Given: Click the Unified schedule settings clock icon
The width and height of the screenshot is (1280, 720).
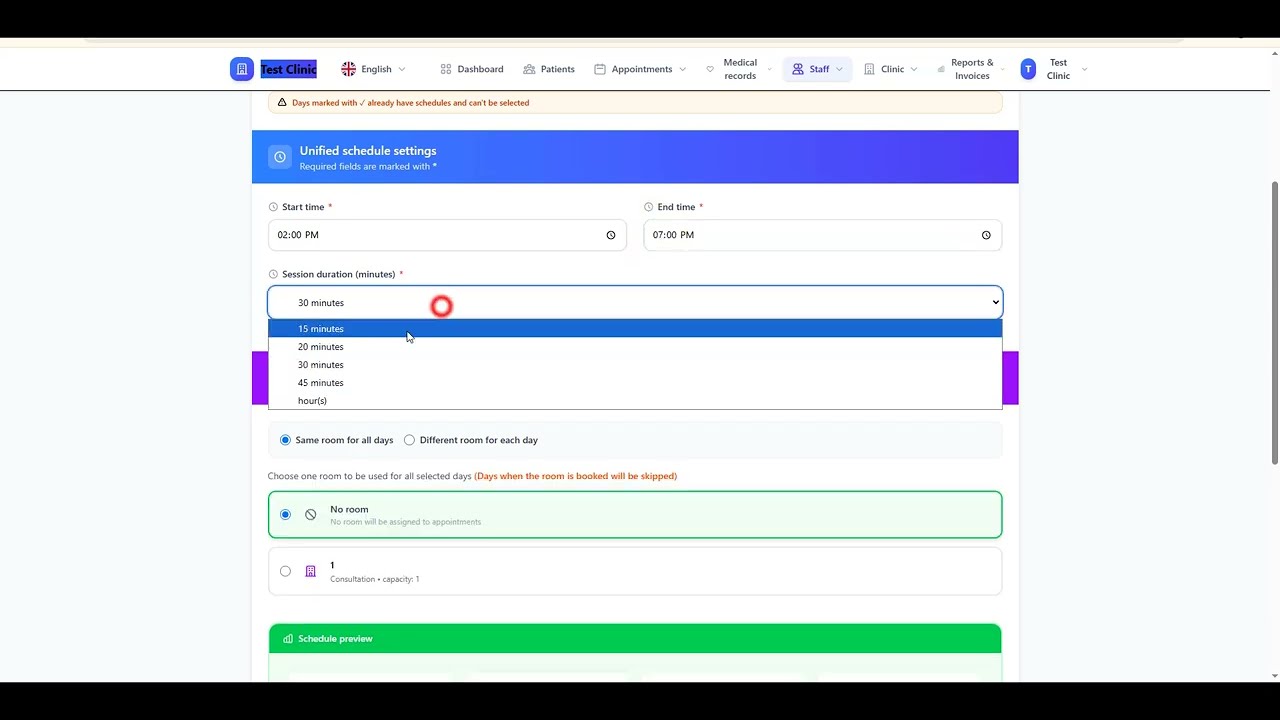Looking at the screenshot, I should pos(280,157).
